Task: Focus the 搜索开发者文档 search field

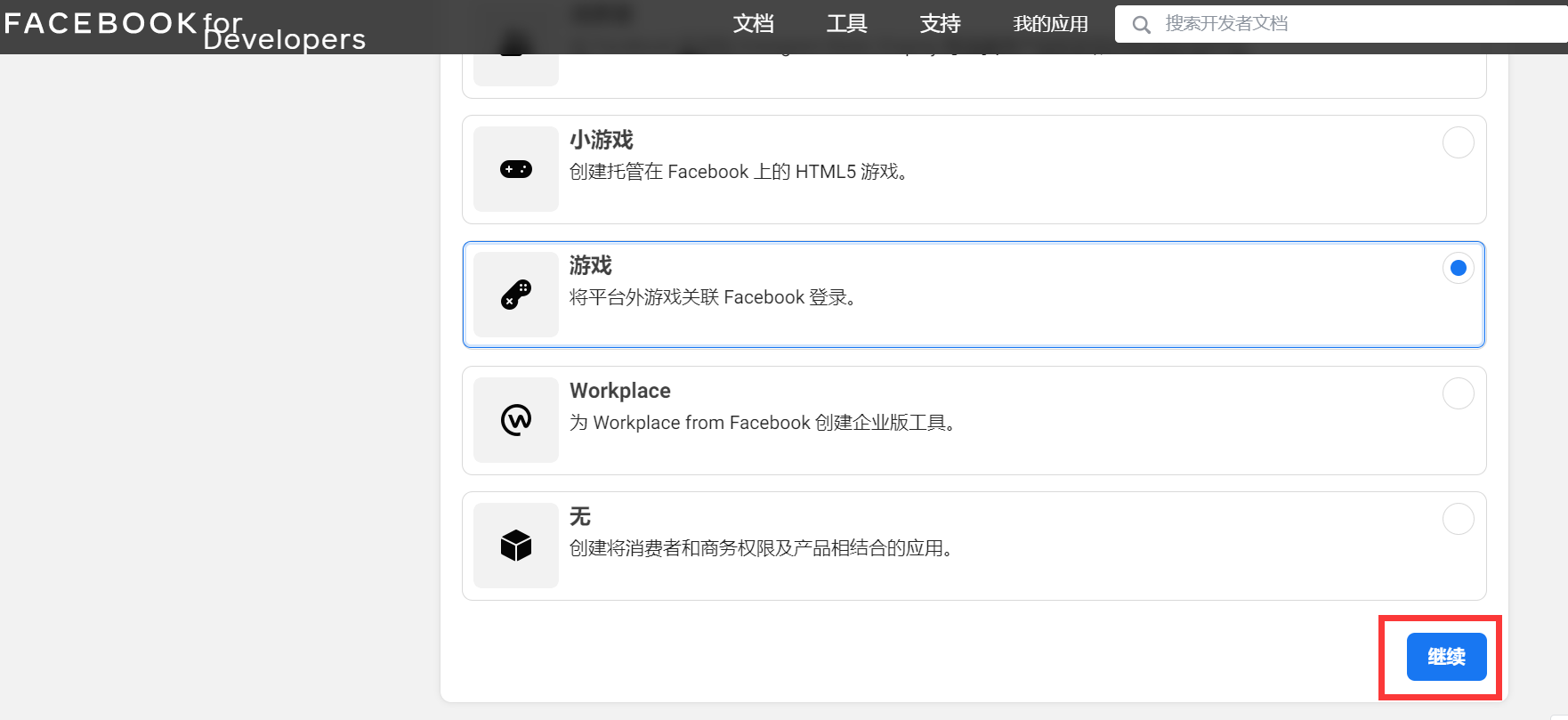Action: coord(1341,24)
